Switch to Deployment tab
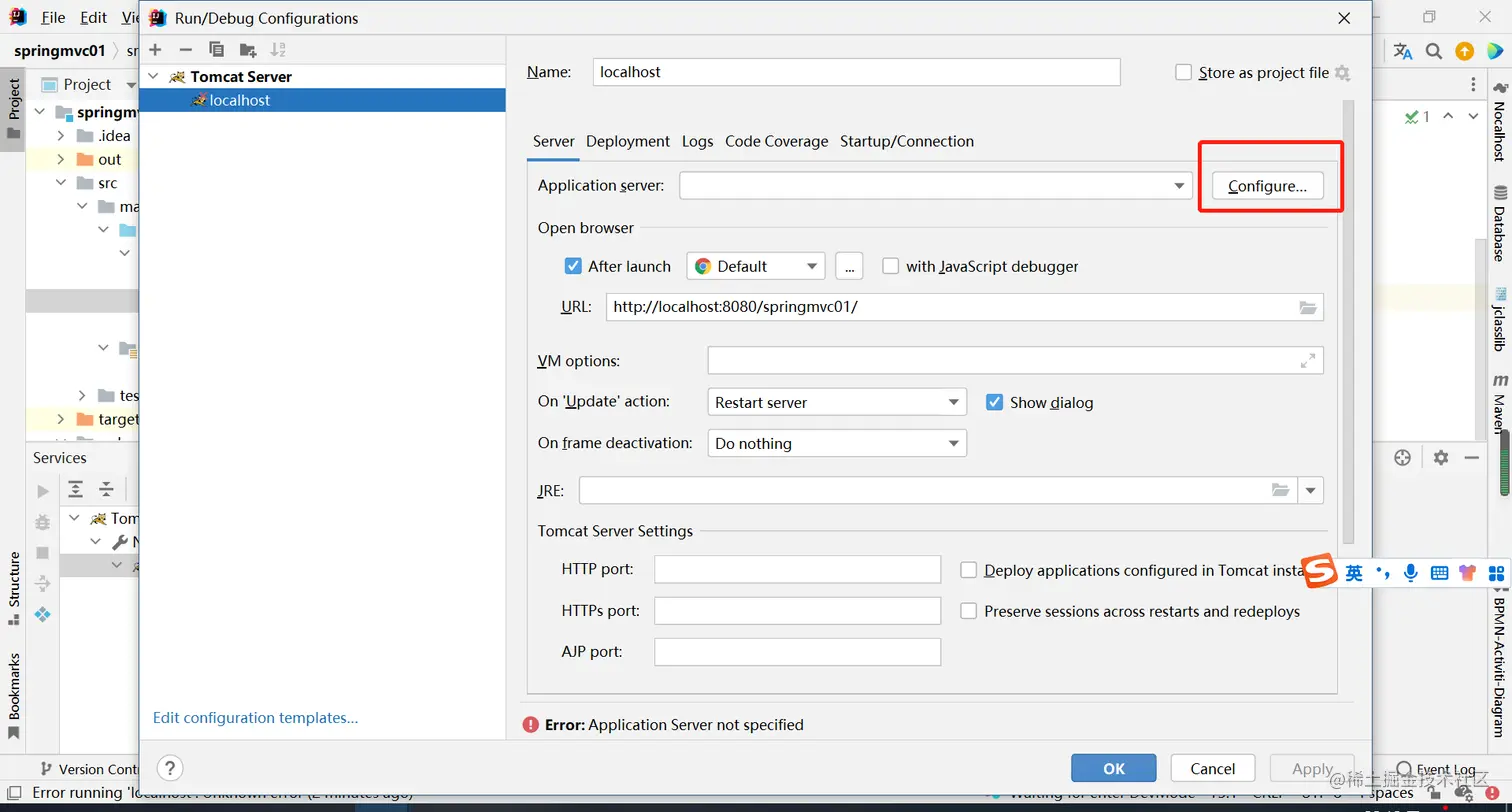This screenshot has width=1512, height=812. point(628,141)
